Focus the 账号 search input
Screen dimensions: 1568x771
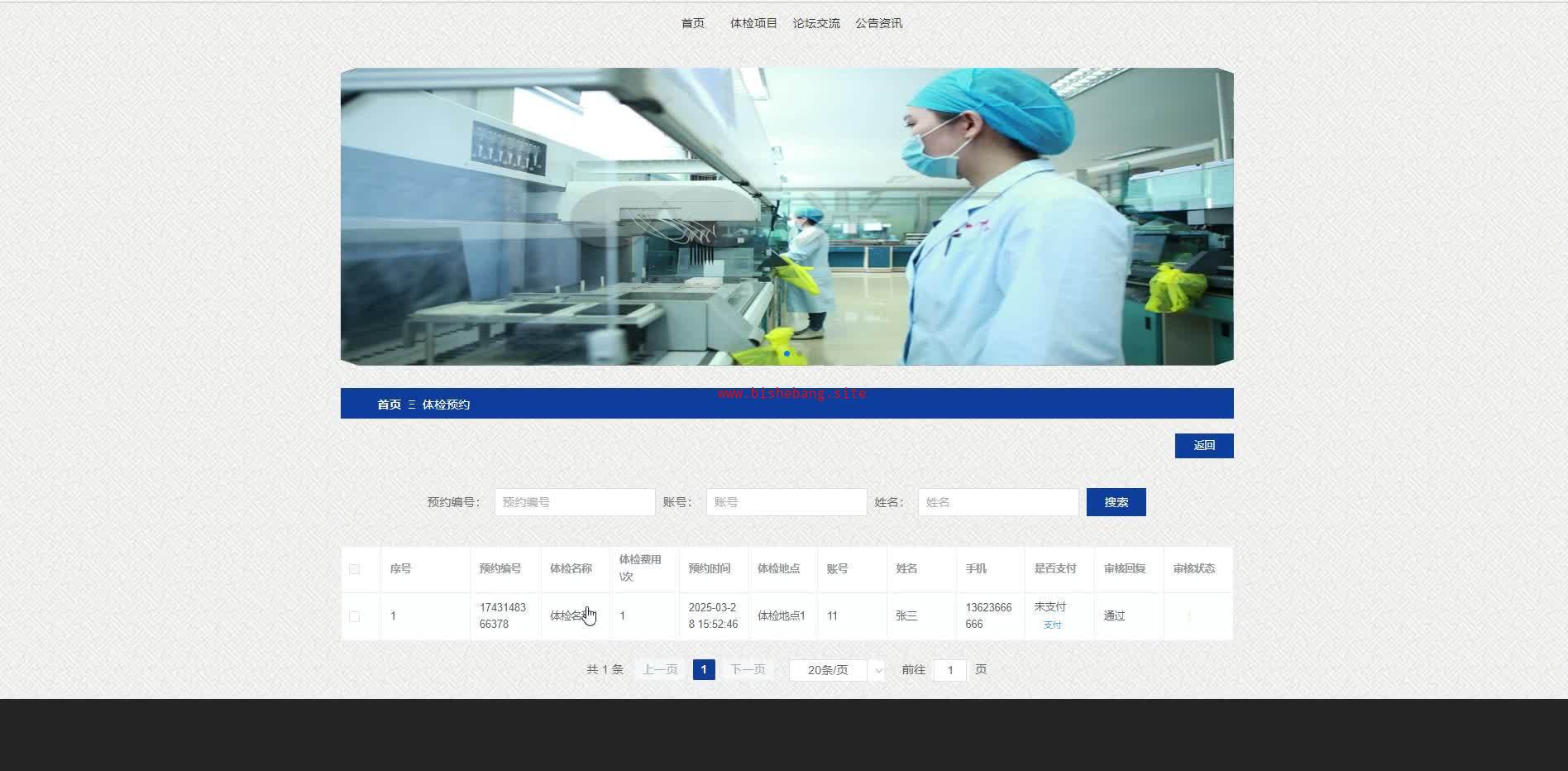786,502
